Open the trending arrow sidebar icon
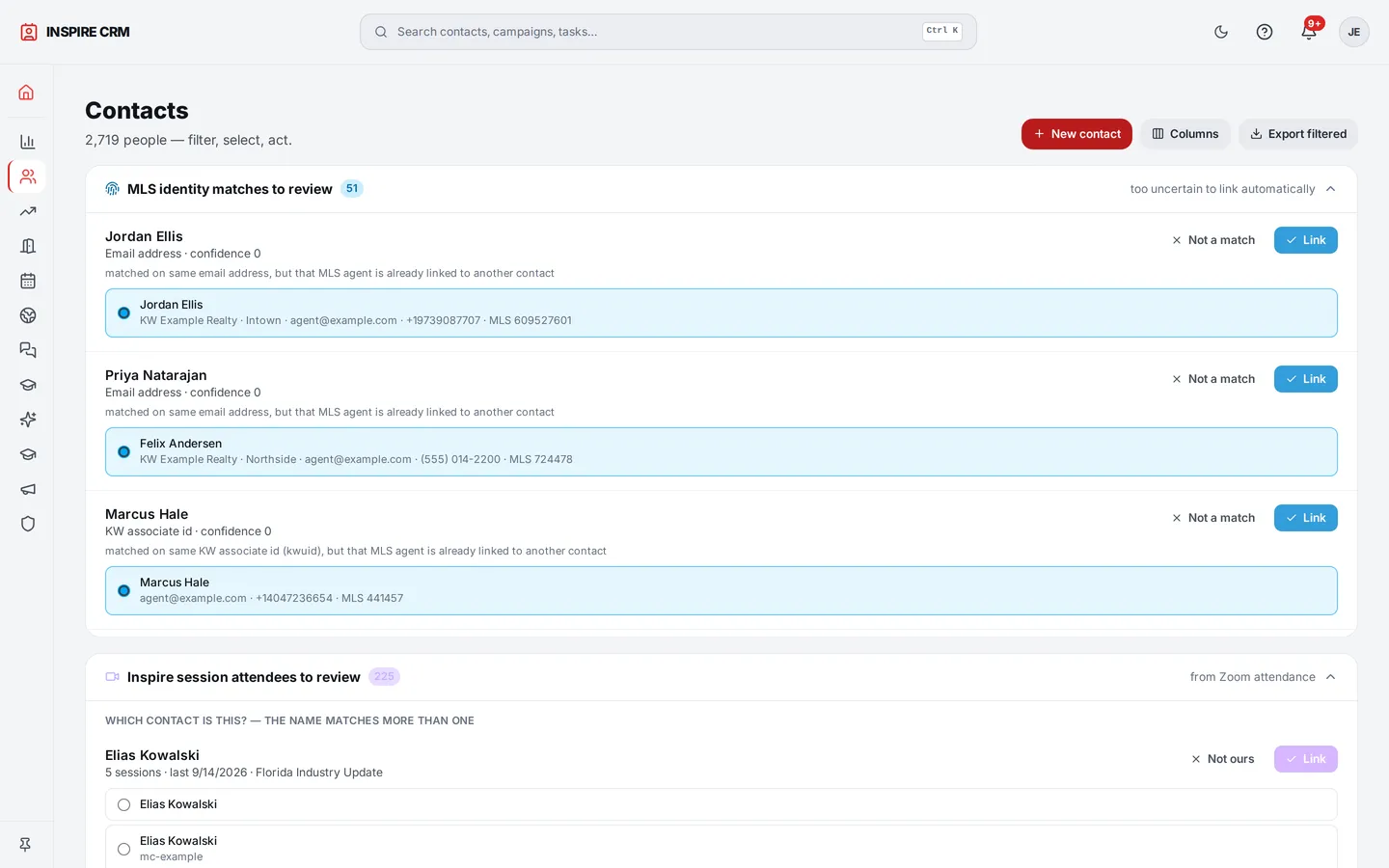The image size is (1389, 868). 27,211
